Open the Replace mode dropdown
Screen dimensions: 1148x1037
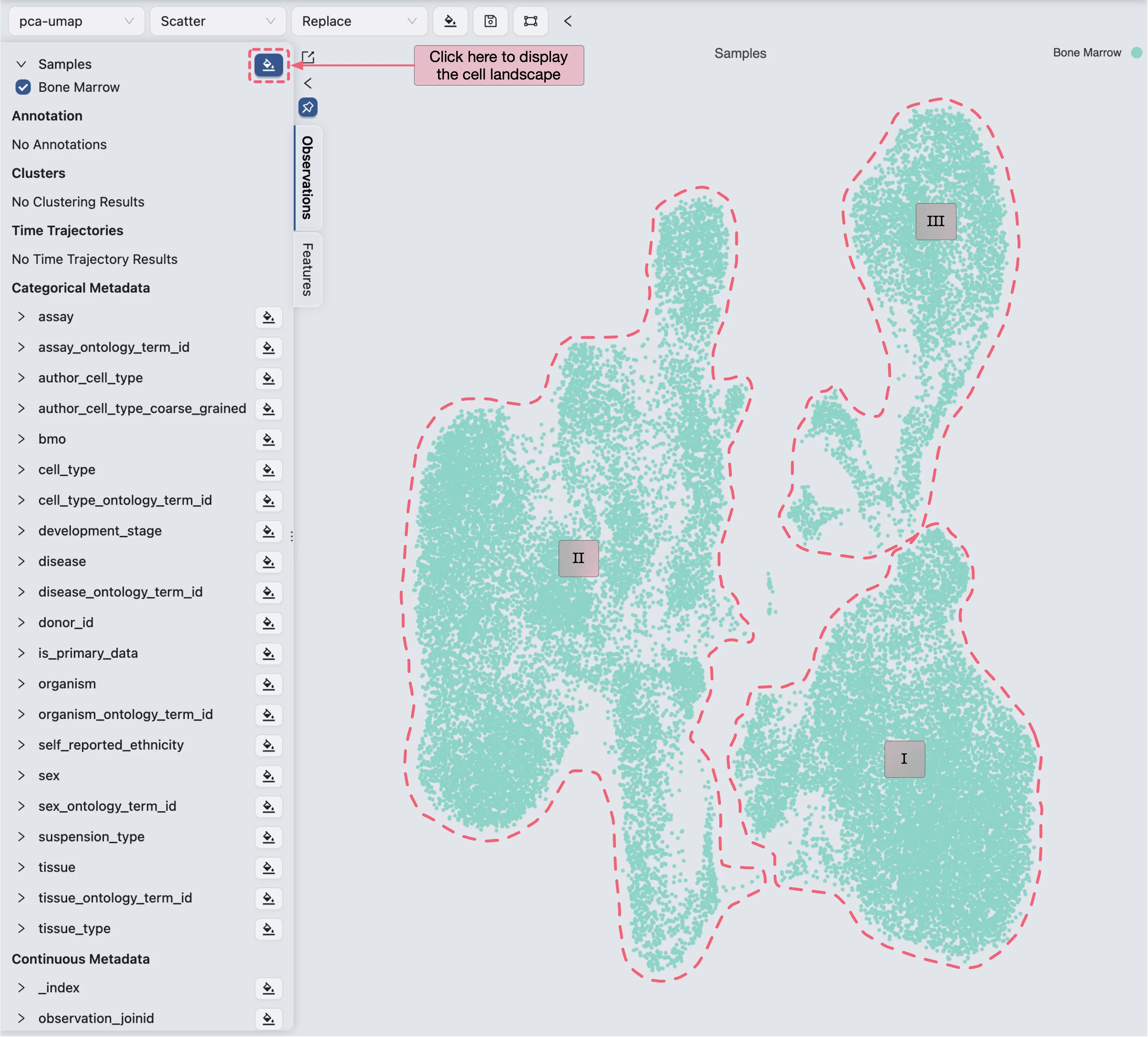[x=359, y=21]
